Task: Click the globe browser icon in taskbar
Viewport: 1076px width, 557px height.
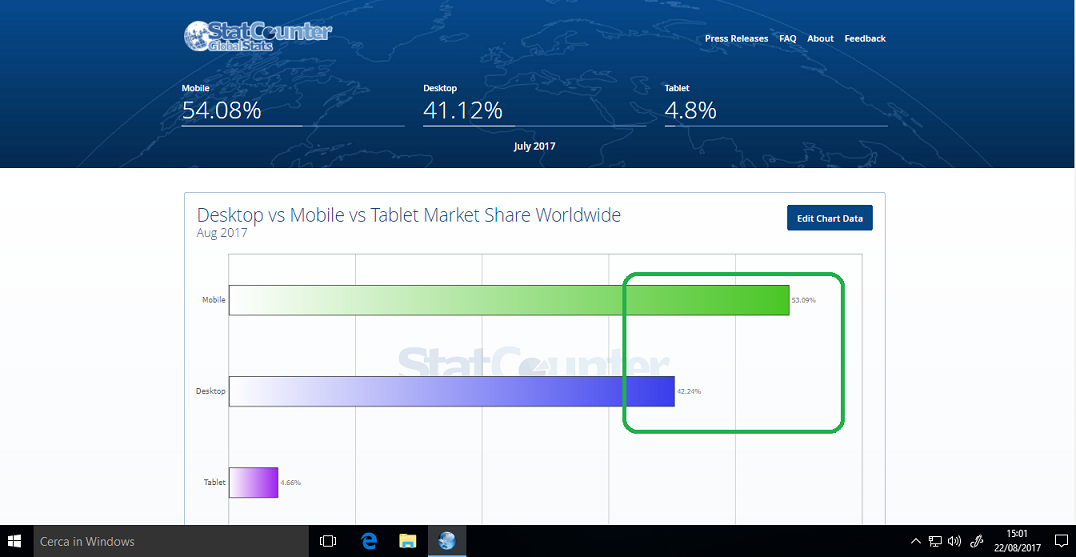Action: tap(447, 541)
